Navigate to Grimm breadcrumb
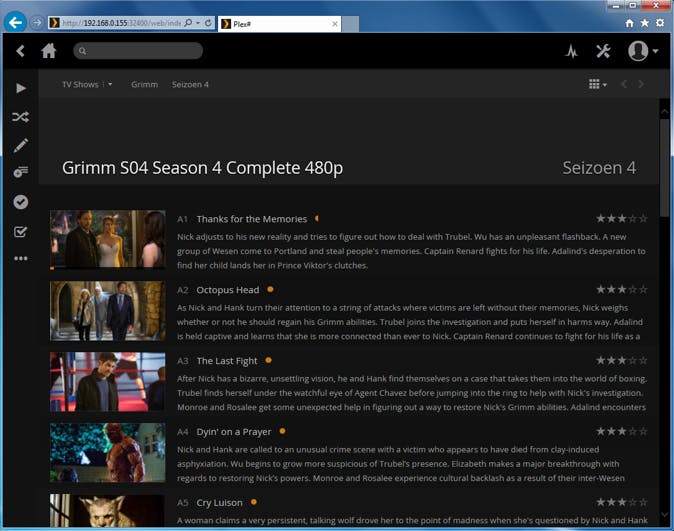This screenshot has width=674, height=531. 144,84
